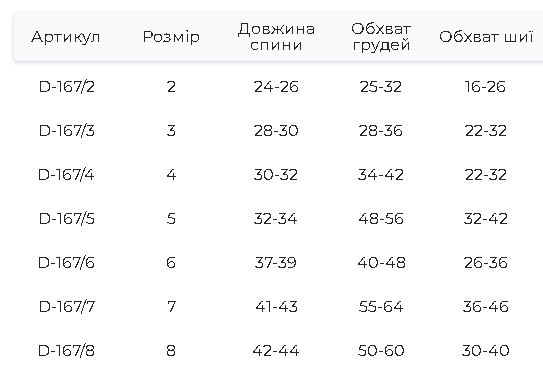Click the Обхват шиї column header
This screenshot has height=380, width=543.
click(486, 37)
